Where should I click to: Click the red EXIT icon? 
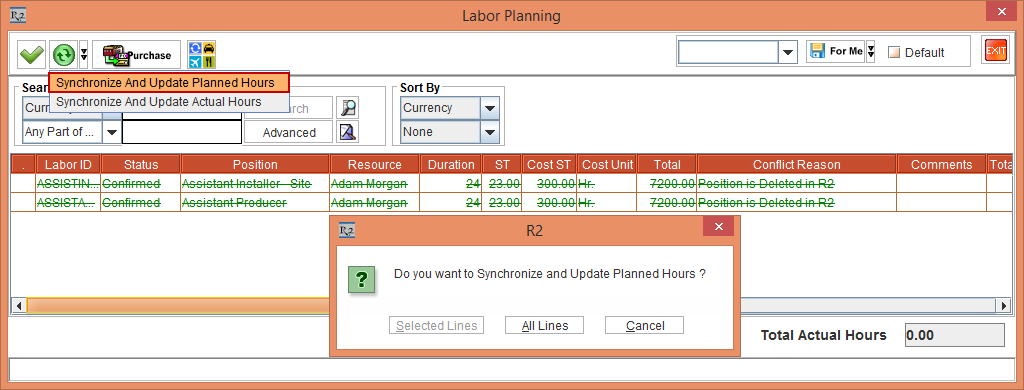pyautogui.click(x=996, y=51)
